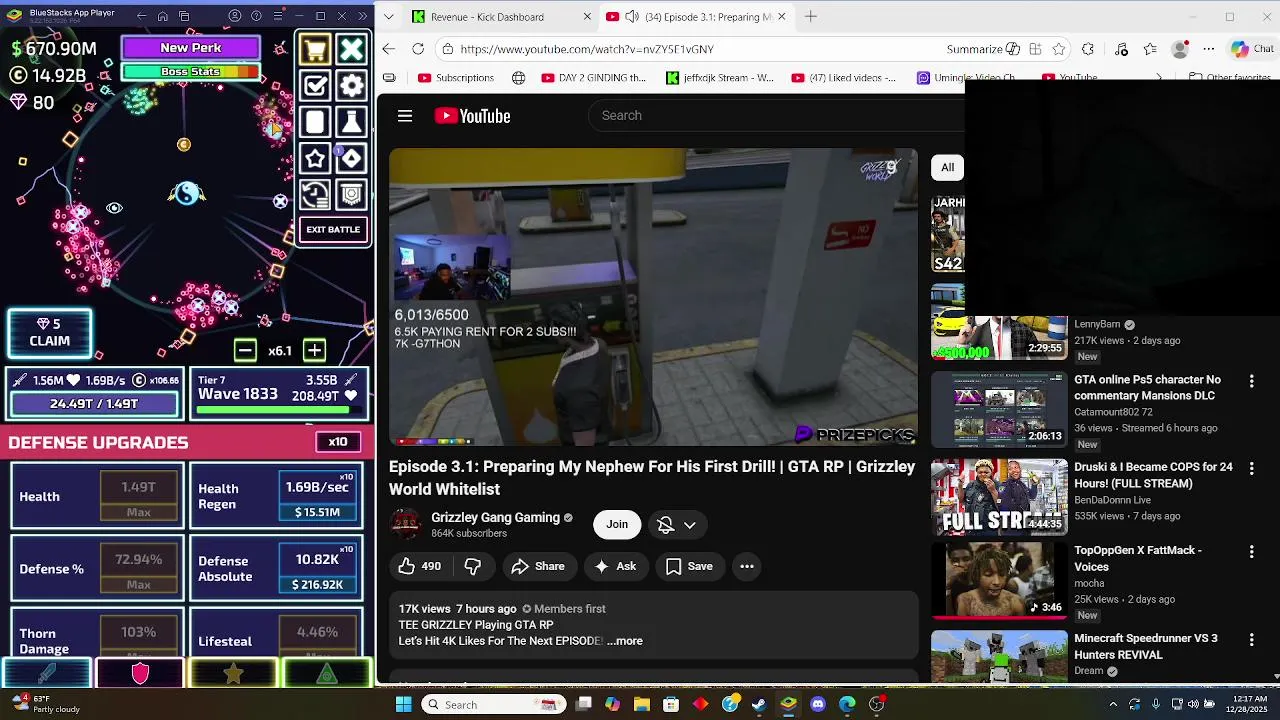Open the cards icon in game menu
The image size is (1280, 720).
[x=315, y=122]
